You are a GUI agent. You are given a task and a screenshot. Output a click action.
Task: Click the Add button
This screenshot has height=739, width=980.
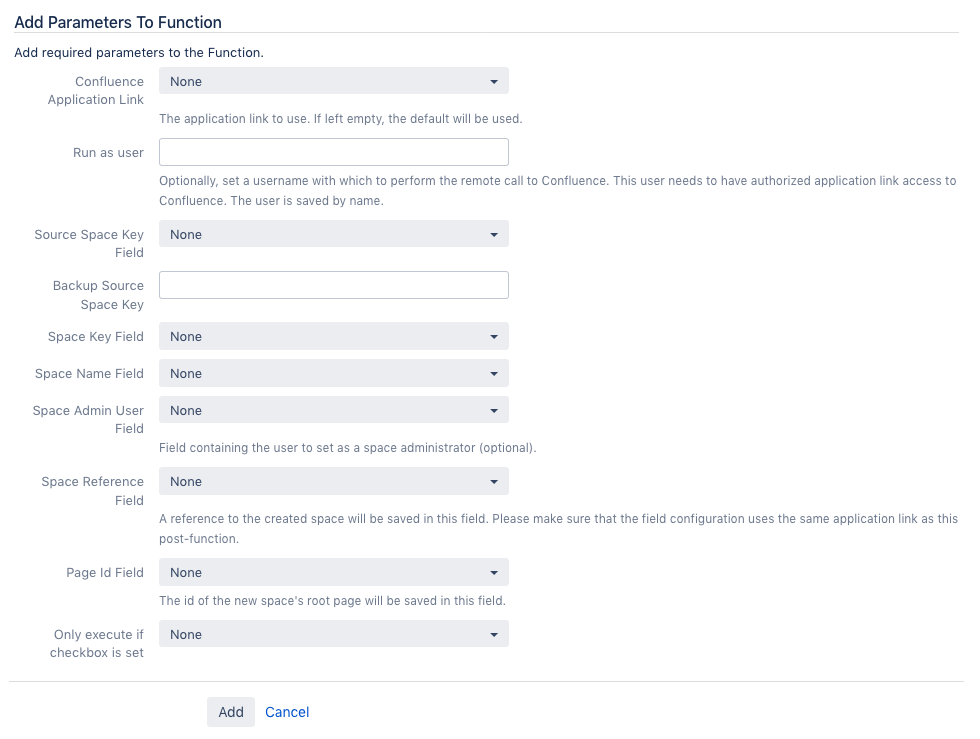coord(231,712)
